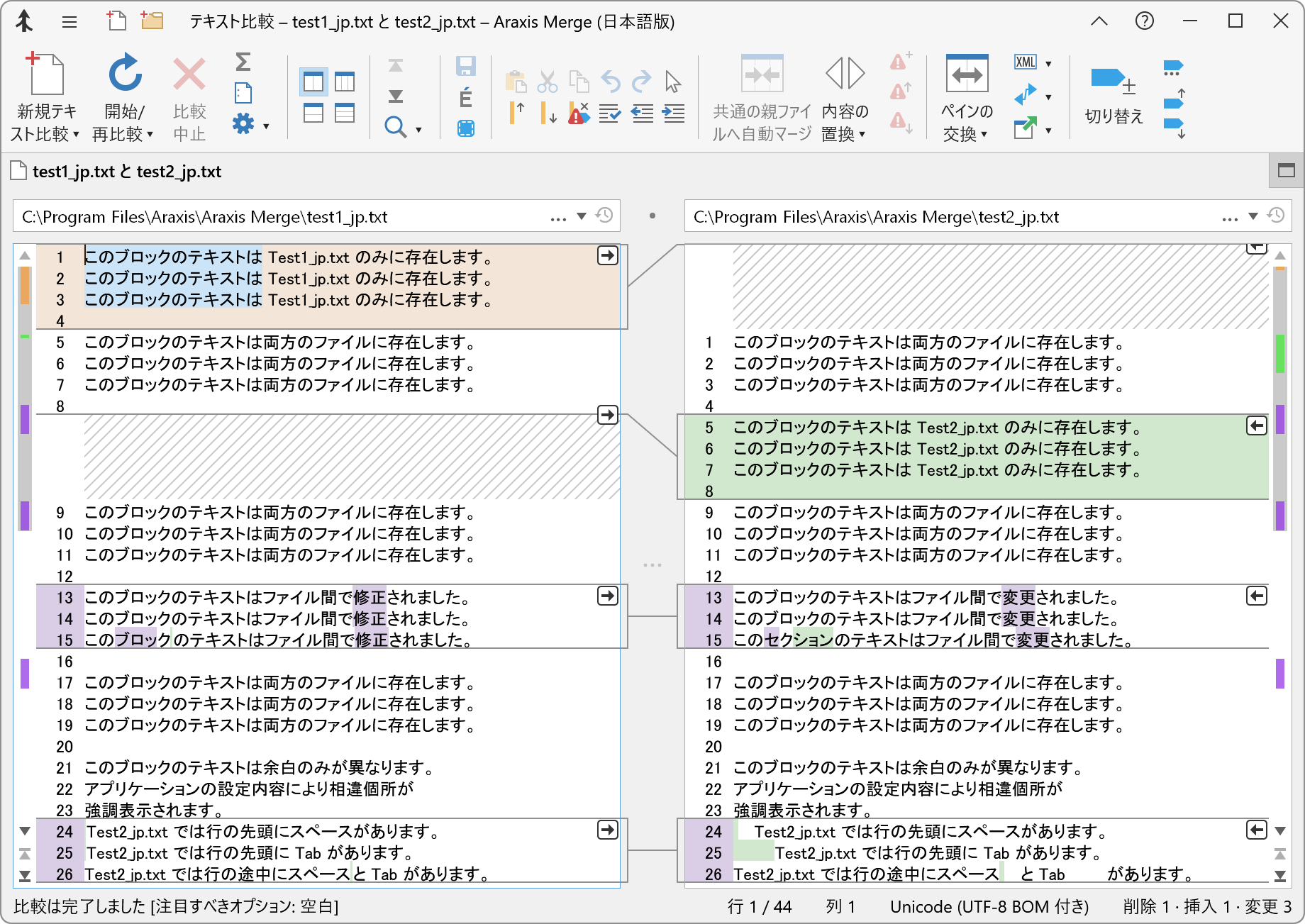Open settings via the gear icon

(242, 122)
